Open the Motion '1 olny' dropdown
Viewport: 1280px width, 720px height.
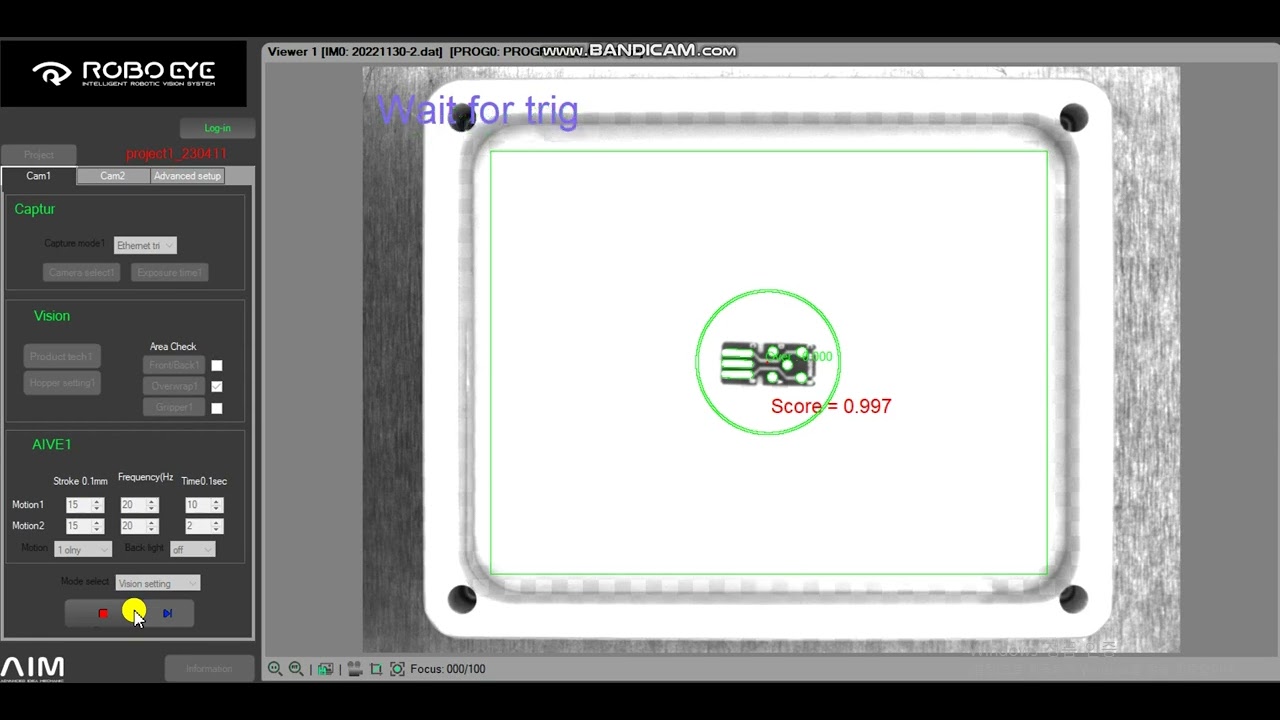click(x=83, y=549)
